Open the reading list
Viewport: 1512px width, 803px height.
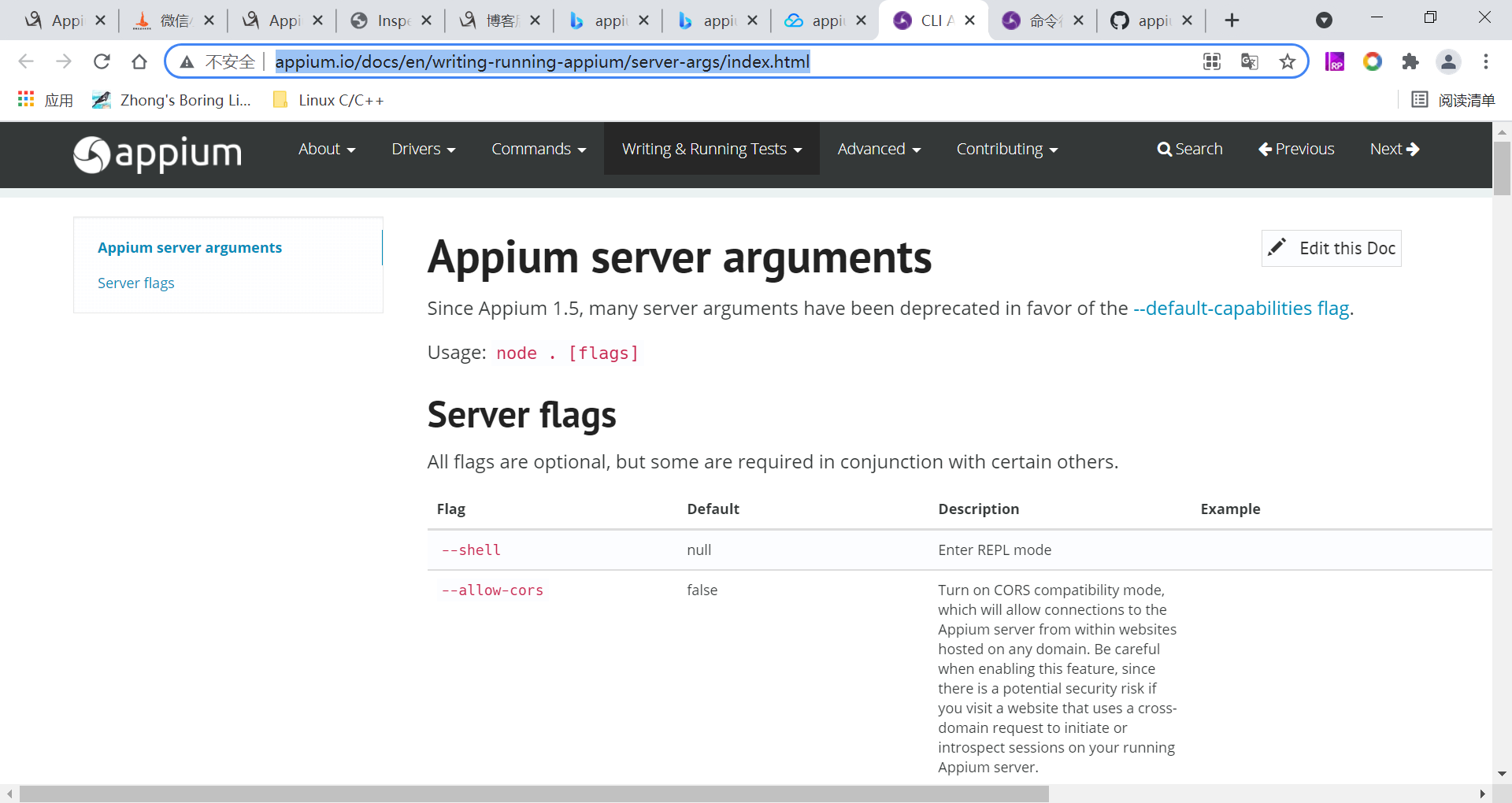pos(1454,100)
